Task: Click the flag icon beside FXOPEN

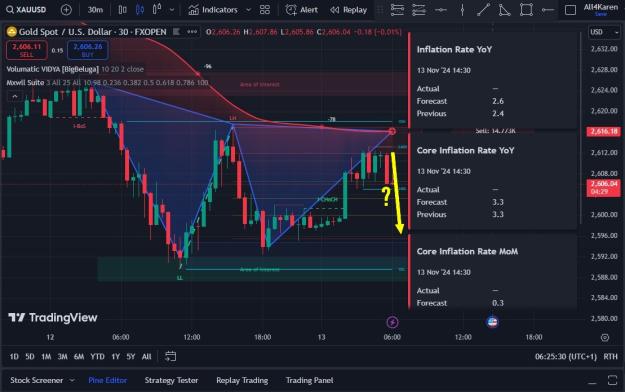Action: tap(176, 32)
